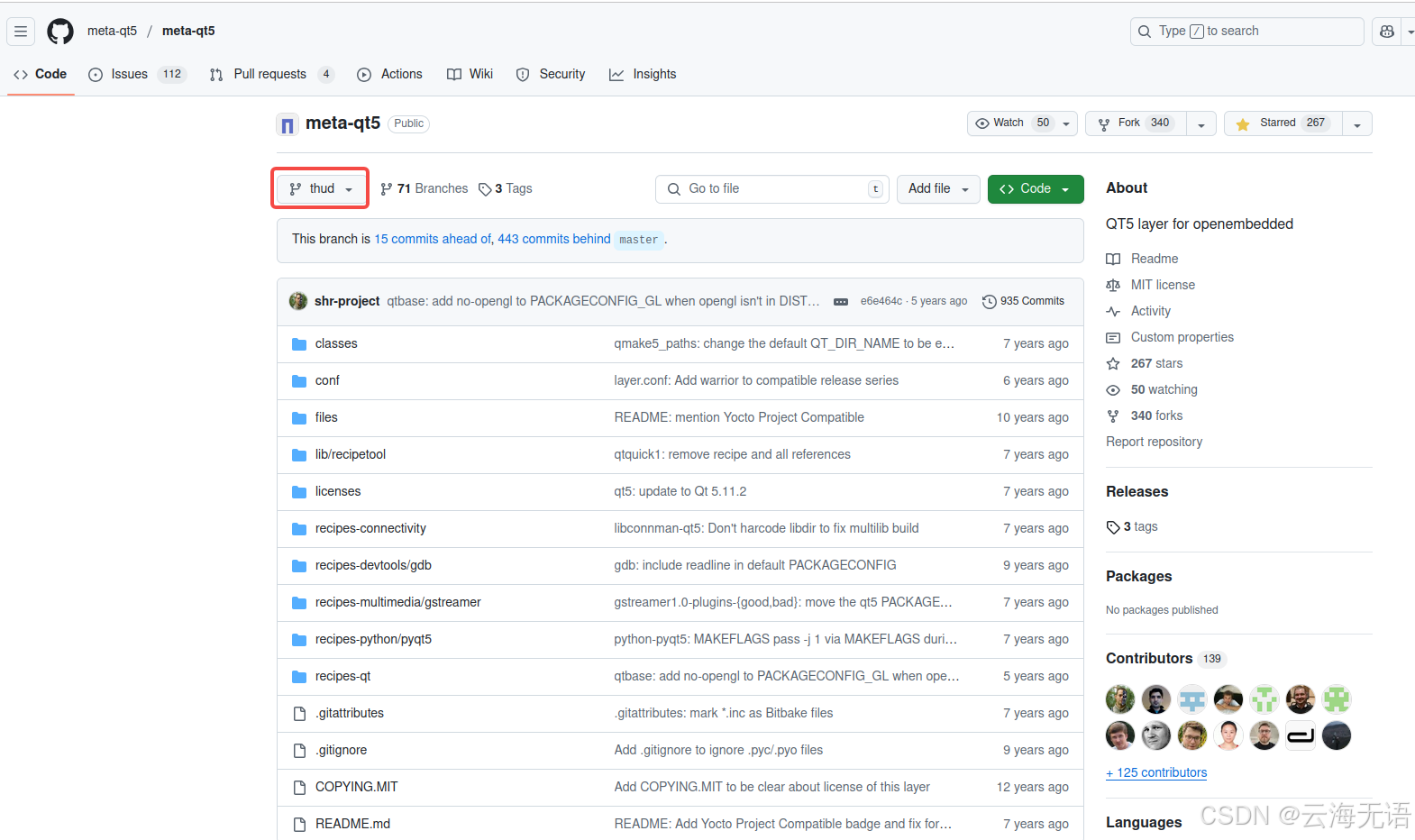Open the classes folder
Image resolution: width=1415 pixels, height=840 pixels.
[336, 343]
